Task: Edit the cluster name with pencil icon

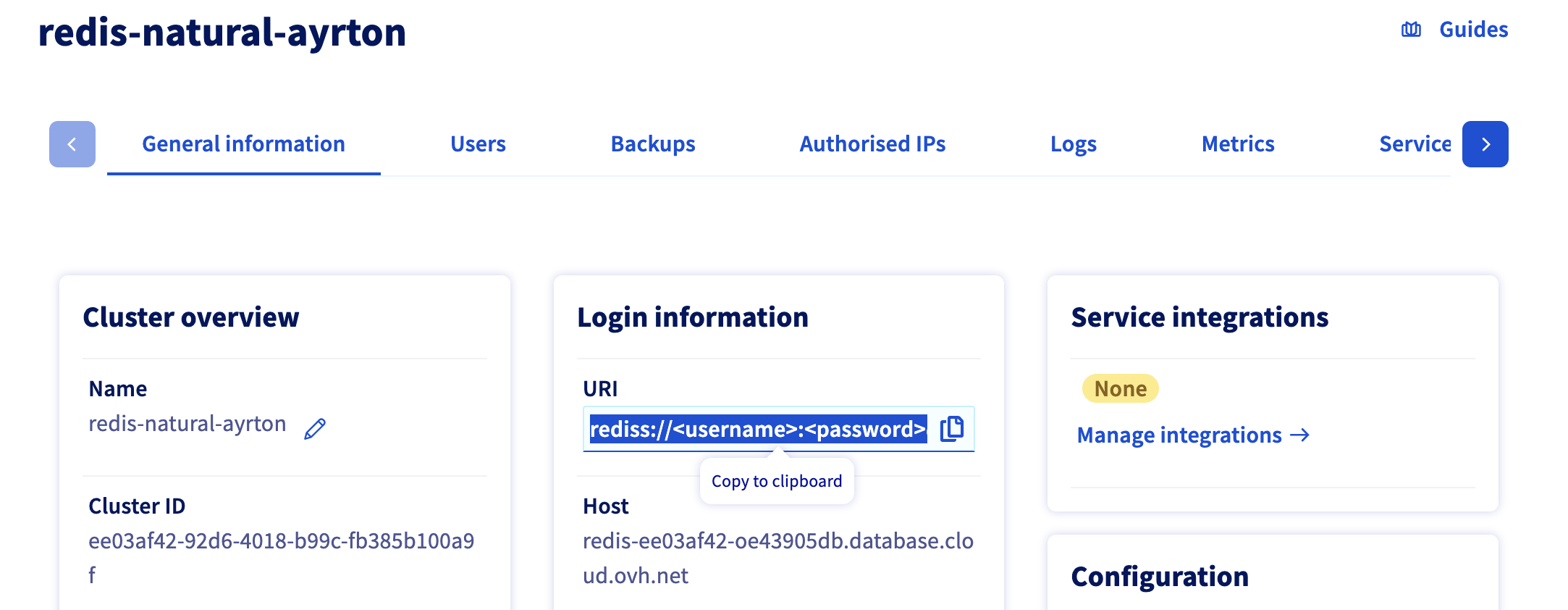Action: point(315,428)
